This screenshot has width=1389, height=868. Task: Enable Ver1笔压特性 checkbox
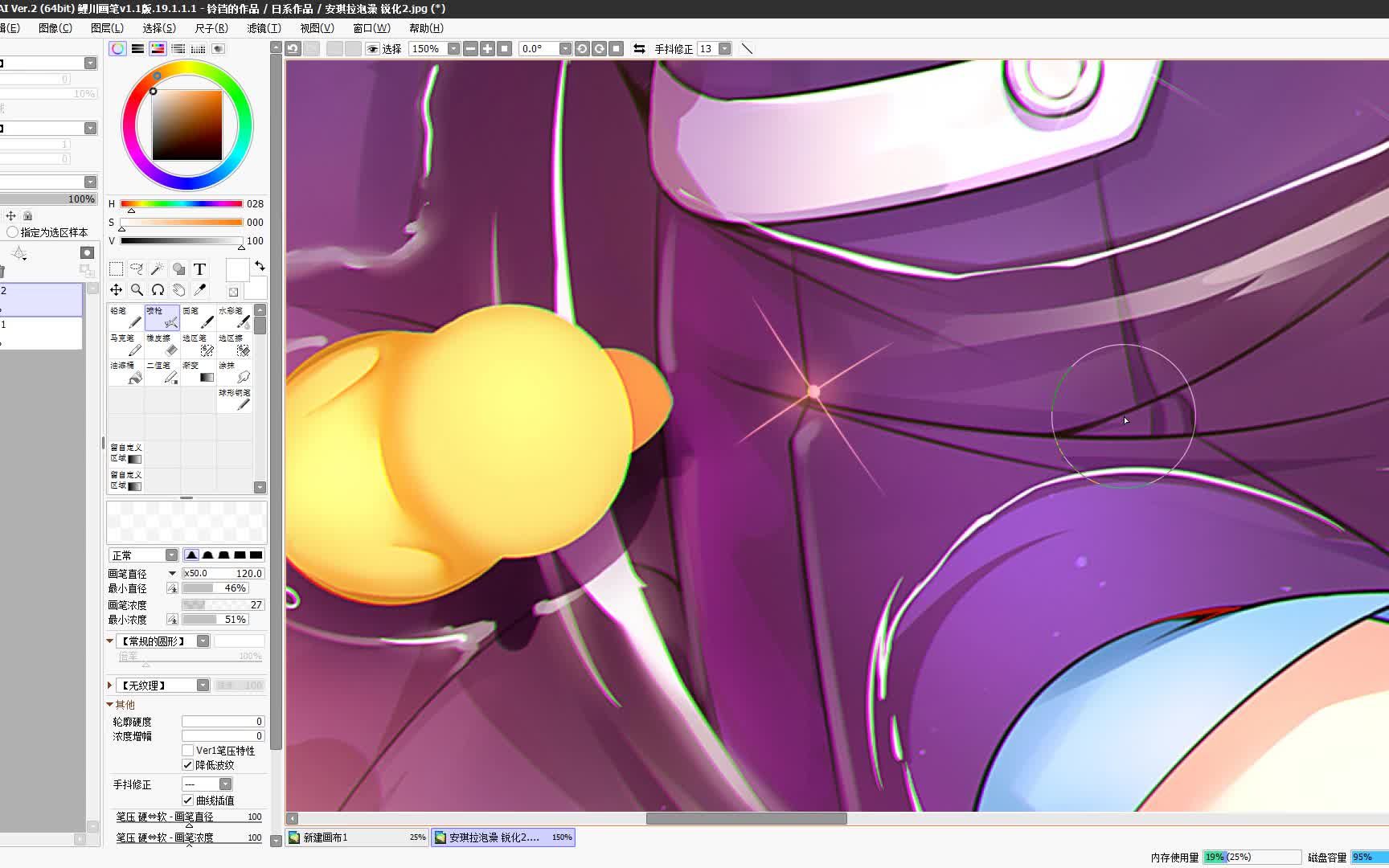pos(188,750)
